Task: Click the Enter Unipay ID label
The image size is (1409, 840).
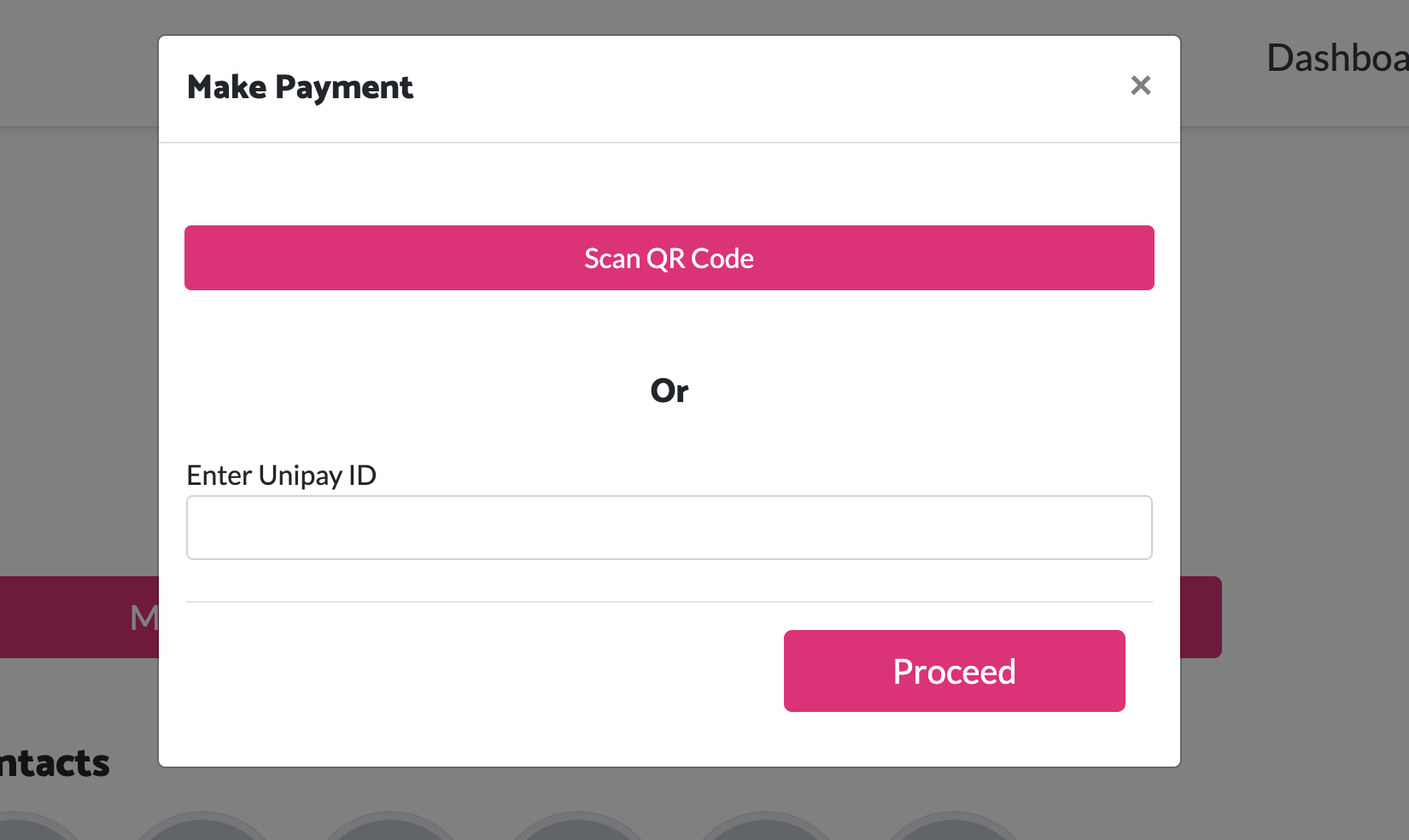Action: tap(282, 475)
